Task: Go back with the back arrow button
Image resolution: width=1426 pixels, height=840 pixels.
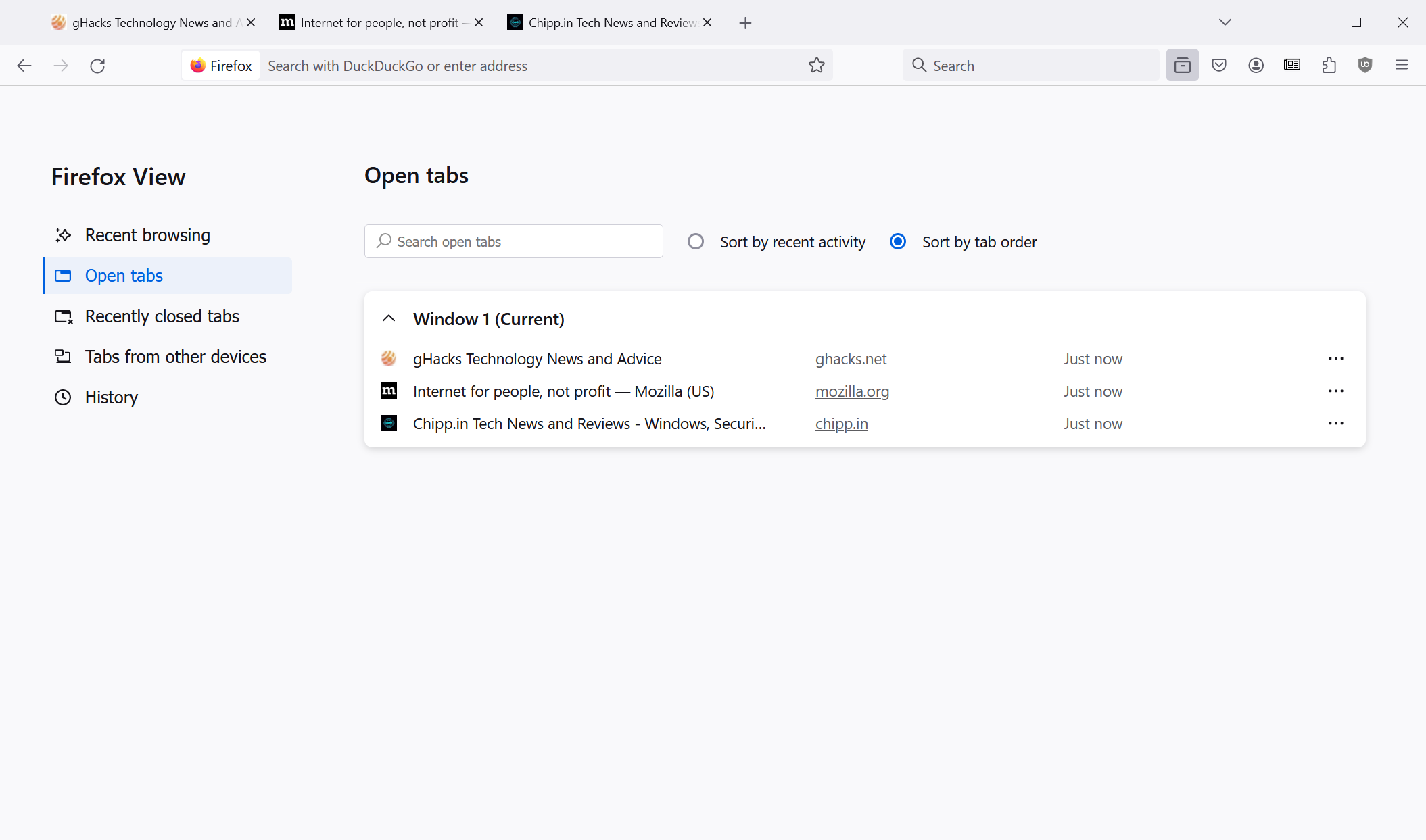Action: tap(24, 66)
